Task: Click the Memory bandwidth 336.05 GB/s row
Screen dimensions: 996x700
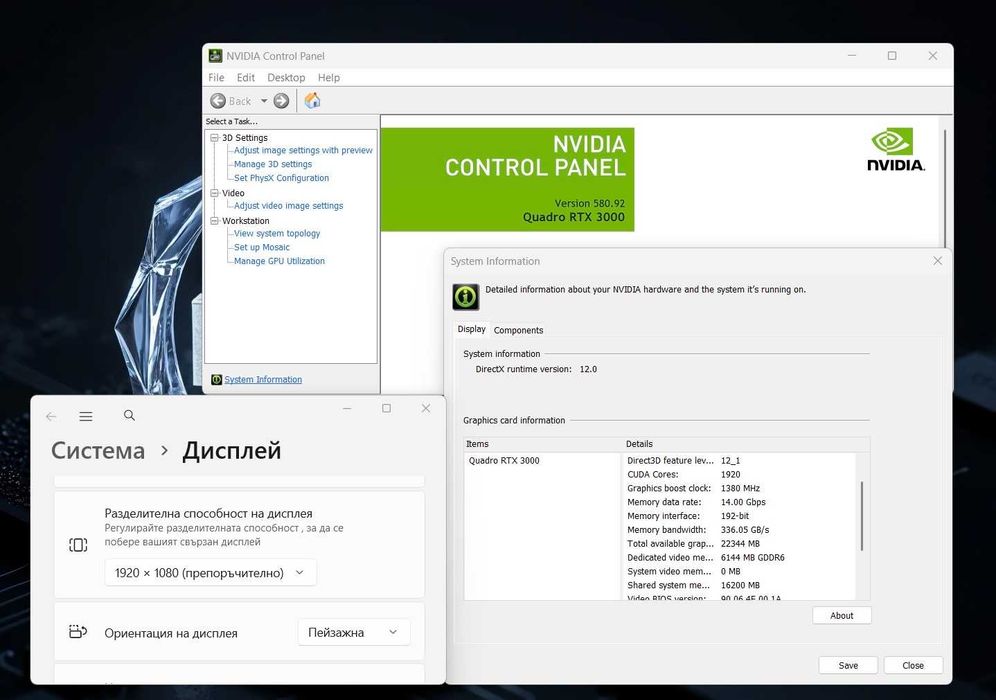Action: click(x=698, y=530)
